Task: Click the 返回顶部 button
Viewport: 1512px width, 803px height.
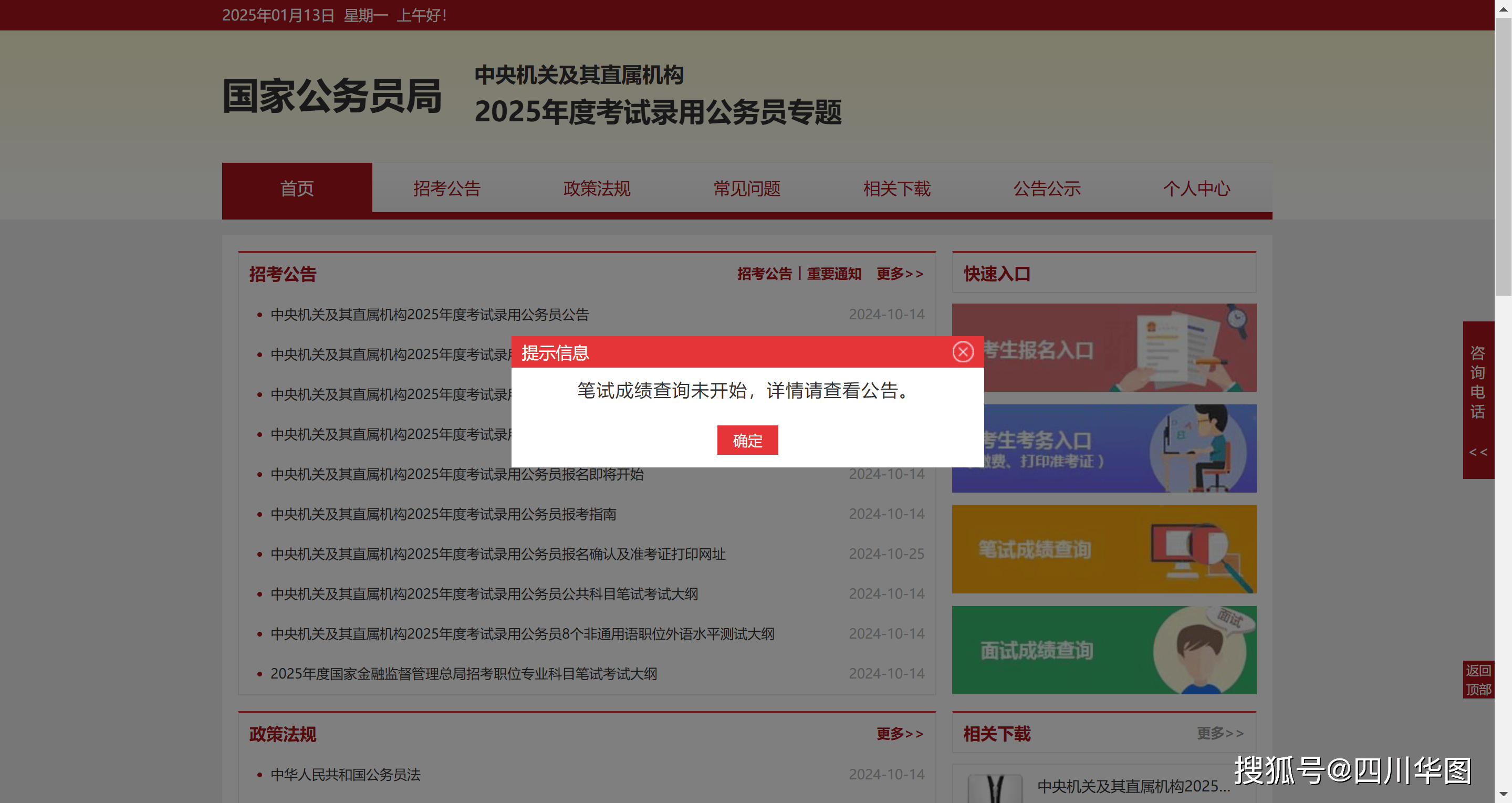Action: pos(1478,680)
